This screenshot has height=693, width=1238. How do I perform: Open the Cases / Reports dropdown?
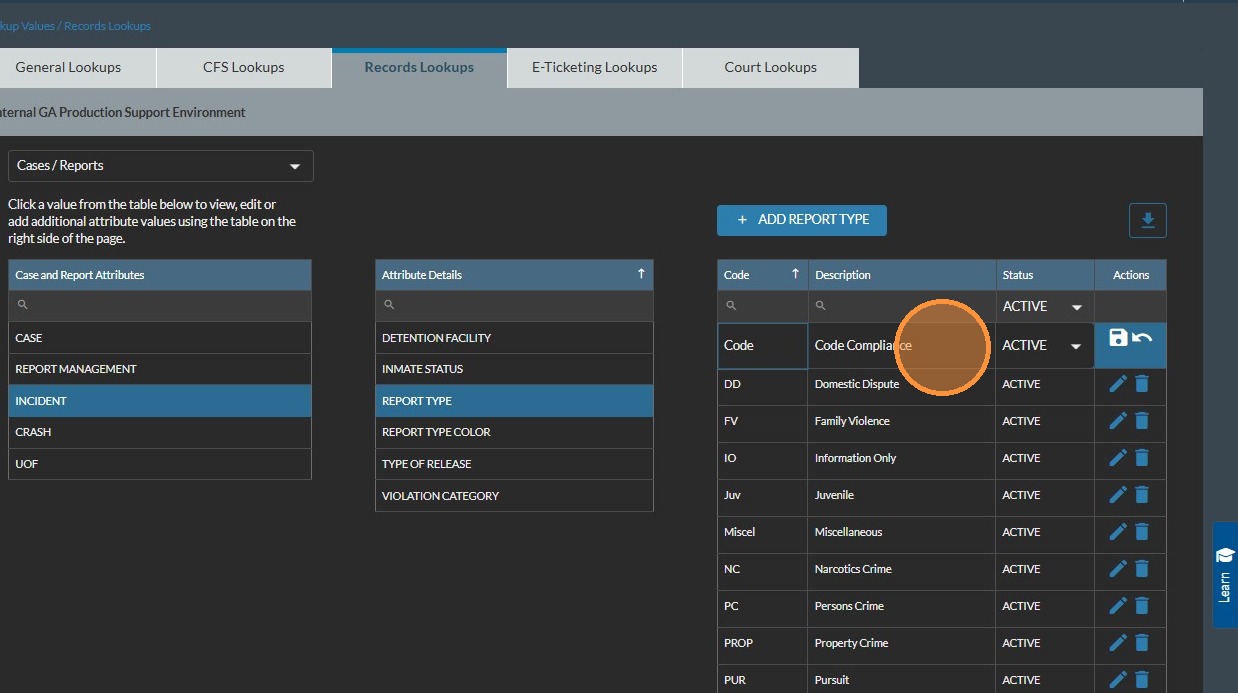[x=160, y=166]
